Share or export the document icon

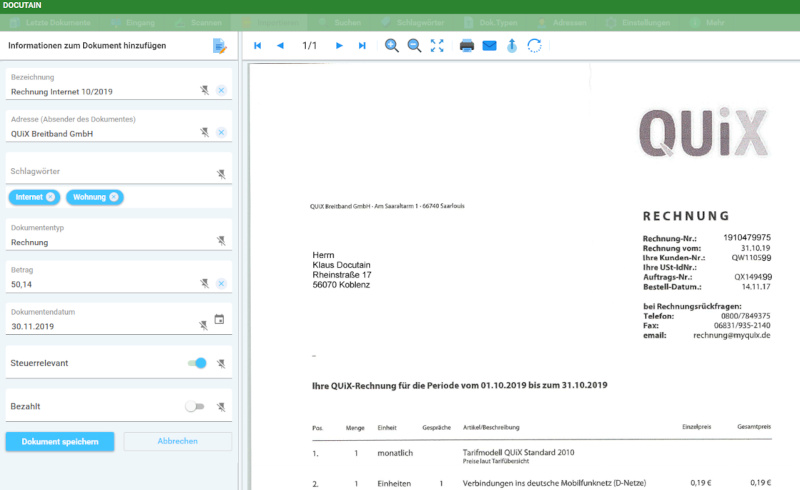point(512,45)
